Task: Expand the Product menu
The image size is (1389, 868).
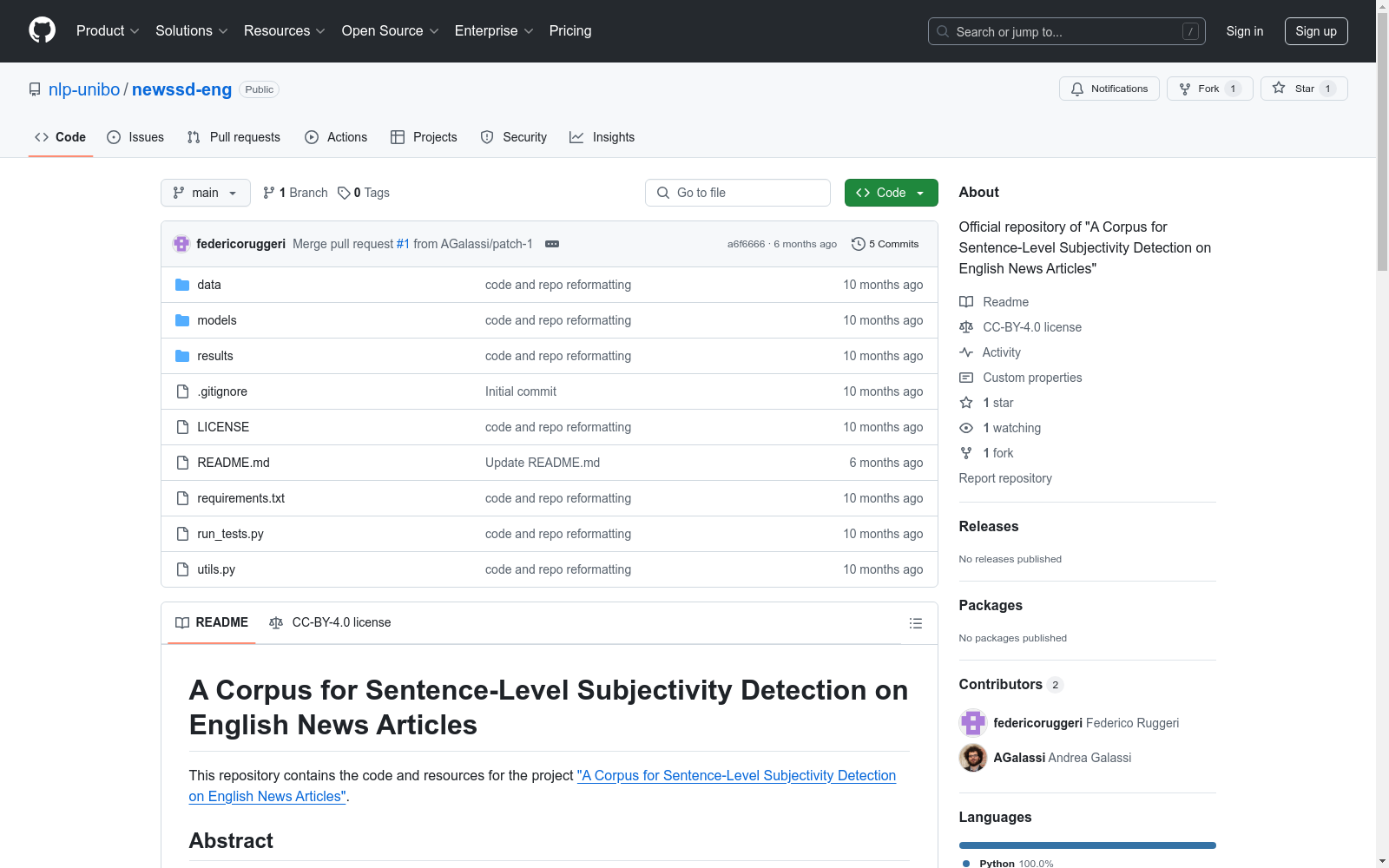Action: click(x=108, y=30)
